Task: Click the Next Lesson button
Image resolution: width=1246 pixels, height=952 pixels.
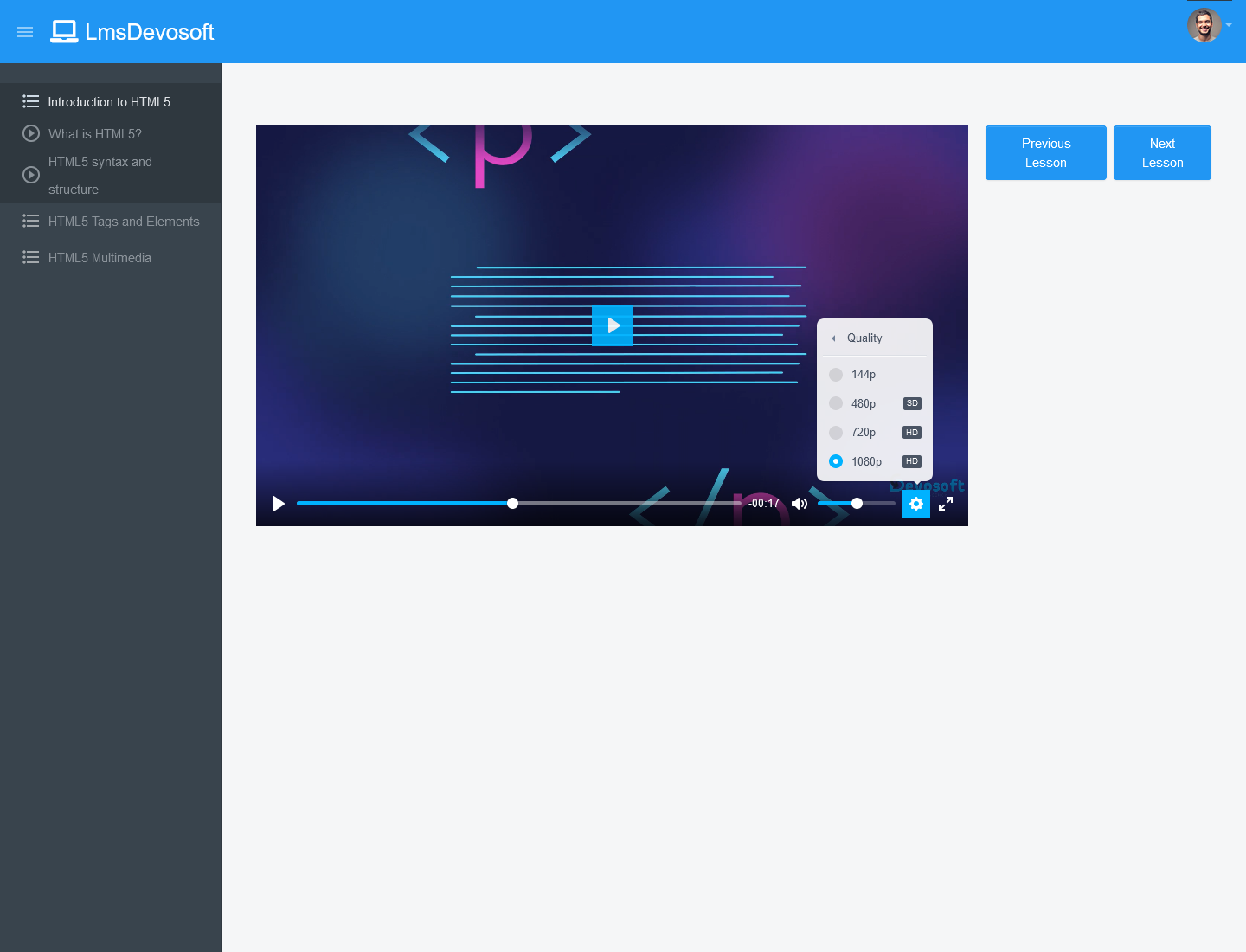Action: tap(1162, 153)
